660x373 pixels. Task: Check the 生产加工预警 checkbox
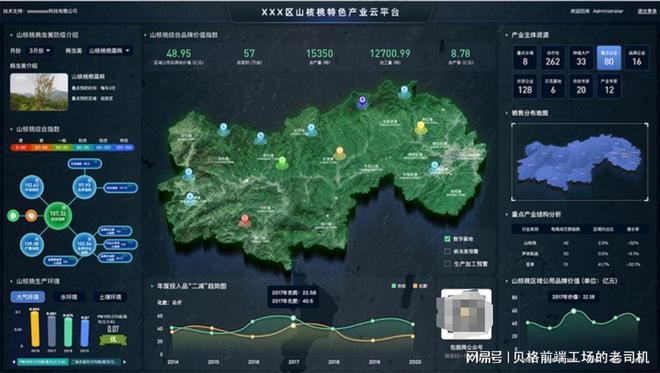[x=447, y=264]
